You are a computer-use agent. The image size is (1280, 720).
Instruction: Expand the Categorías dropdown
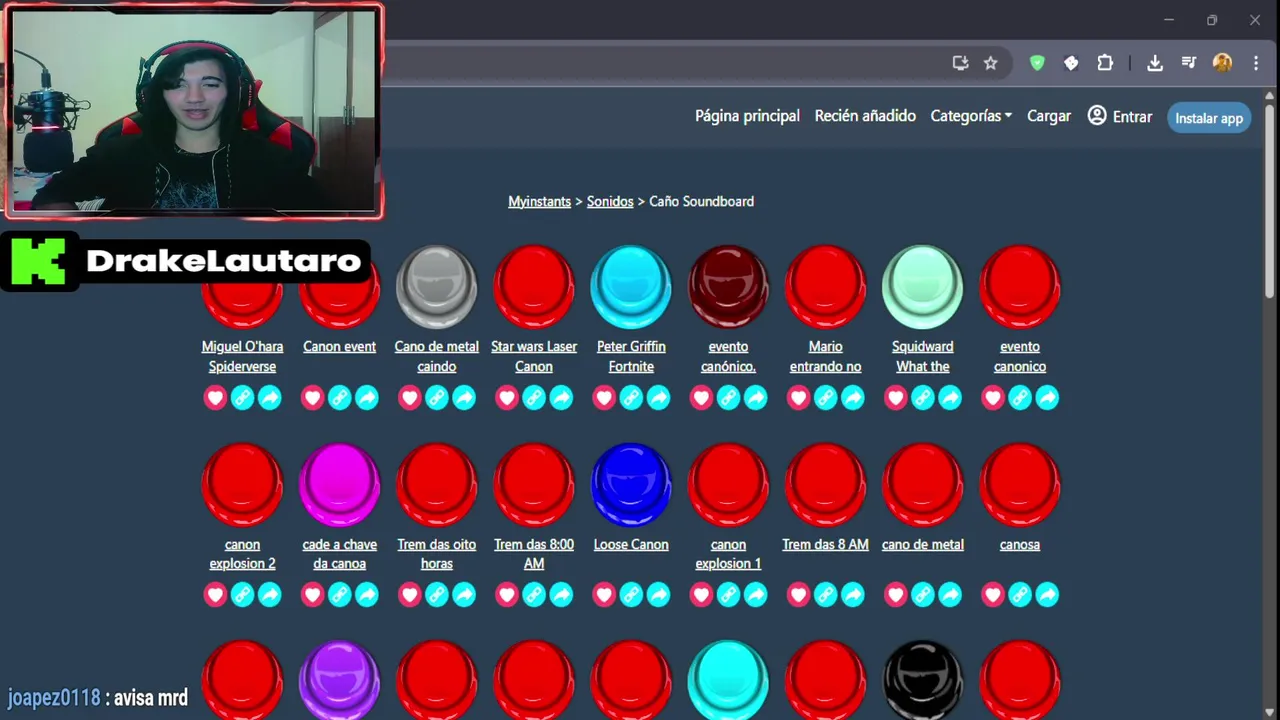(971, 116)
